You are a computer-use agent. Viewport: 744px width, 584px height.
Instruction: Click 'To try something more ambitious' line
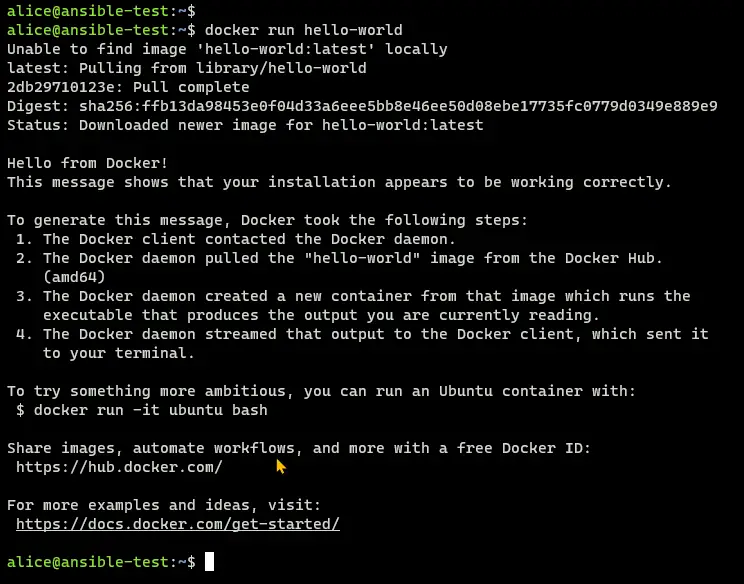[321, 391]
